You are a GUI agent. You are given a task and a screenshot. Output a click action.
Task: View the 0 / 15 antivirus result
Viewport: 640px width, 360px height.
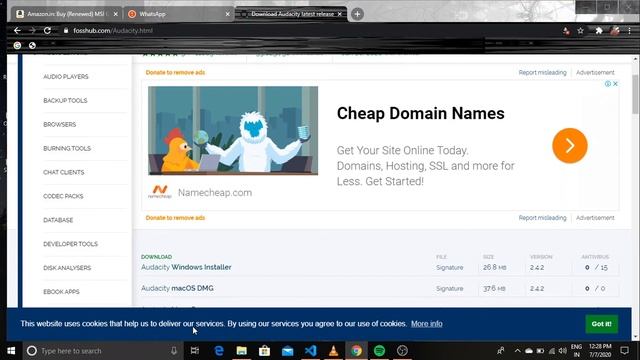click(596, 267)
